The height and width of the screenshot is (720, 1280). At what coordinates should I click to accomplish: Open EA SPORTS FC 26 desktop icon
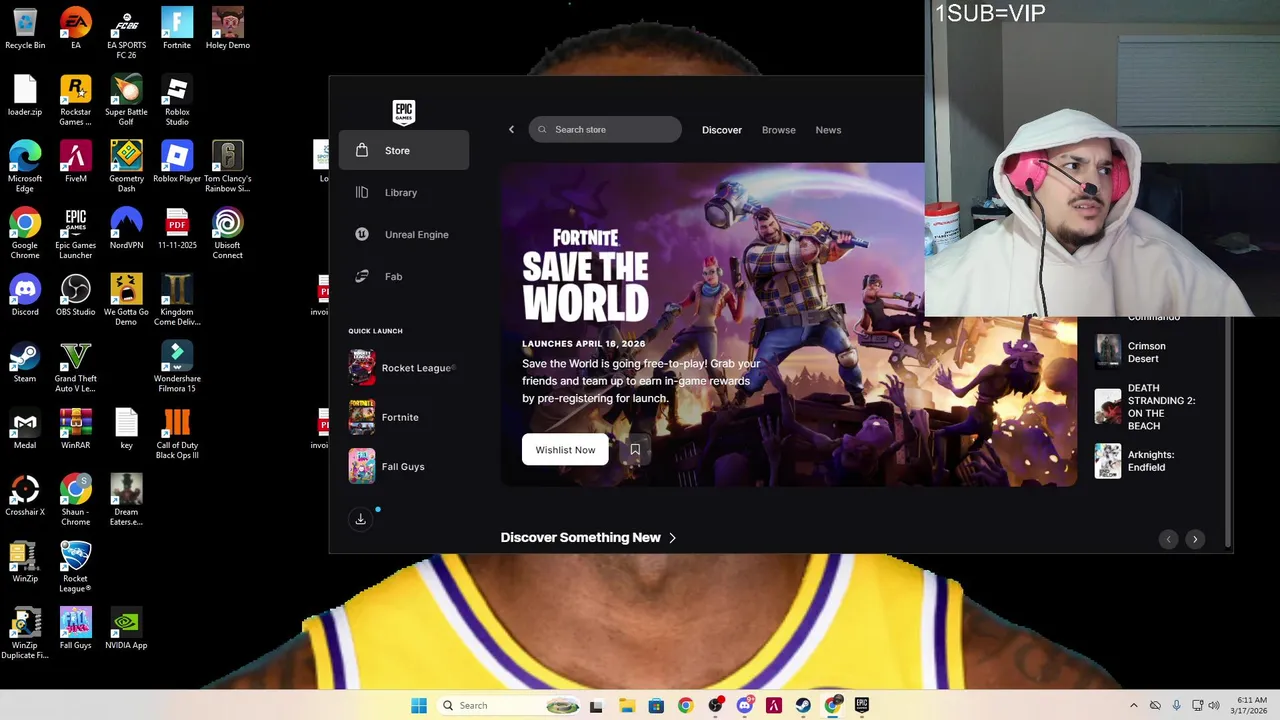(x=126, y=33)
